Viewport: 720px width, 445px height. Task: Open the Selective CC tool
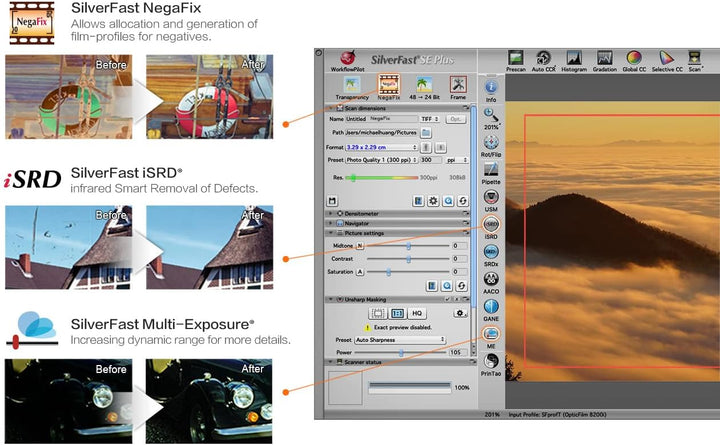click(x=666, y=60)
